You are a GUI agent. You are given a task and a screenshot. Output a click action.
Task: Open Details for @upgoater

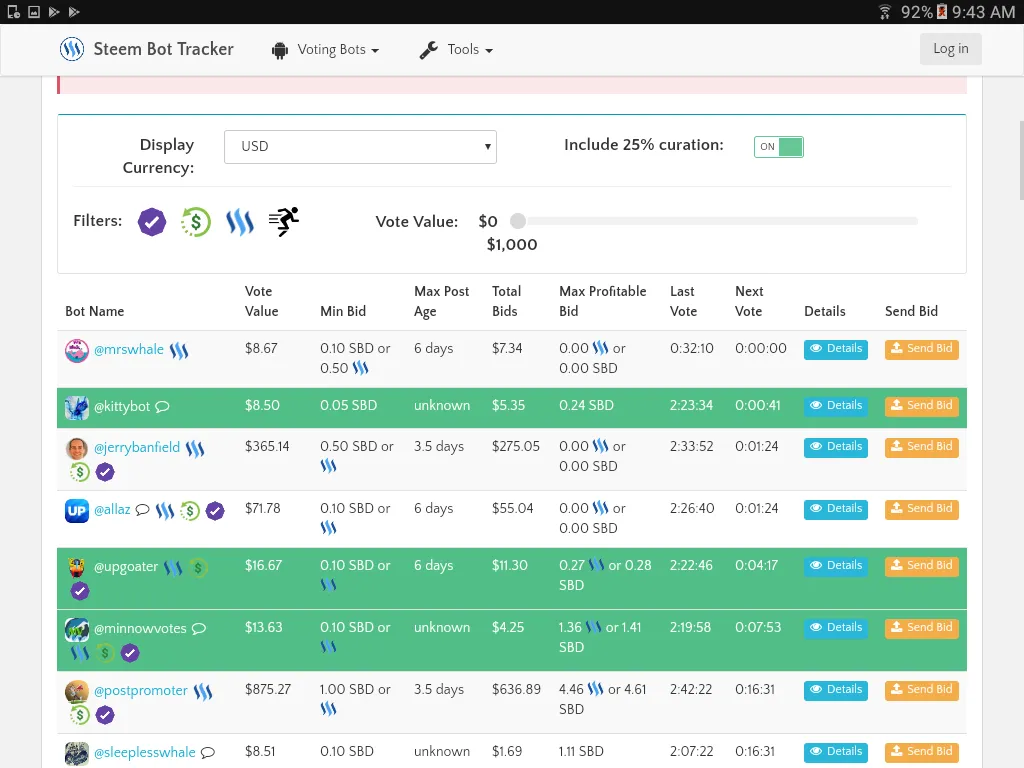click(836, 566)
